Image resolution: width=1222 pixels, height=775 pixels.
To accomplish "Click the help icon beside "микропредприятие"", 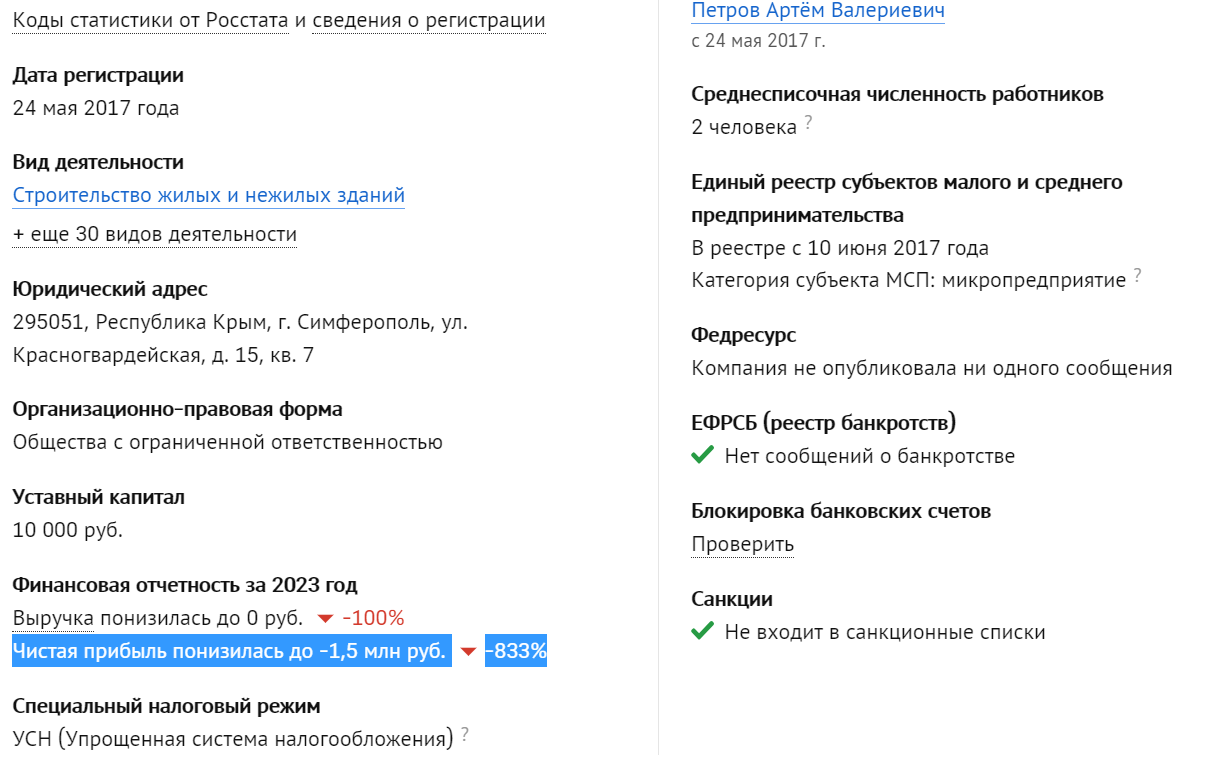I will (1139, 275).
